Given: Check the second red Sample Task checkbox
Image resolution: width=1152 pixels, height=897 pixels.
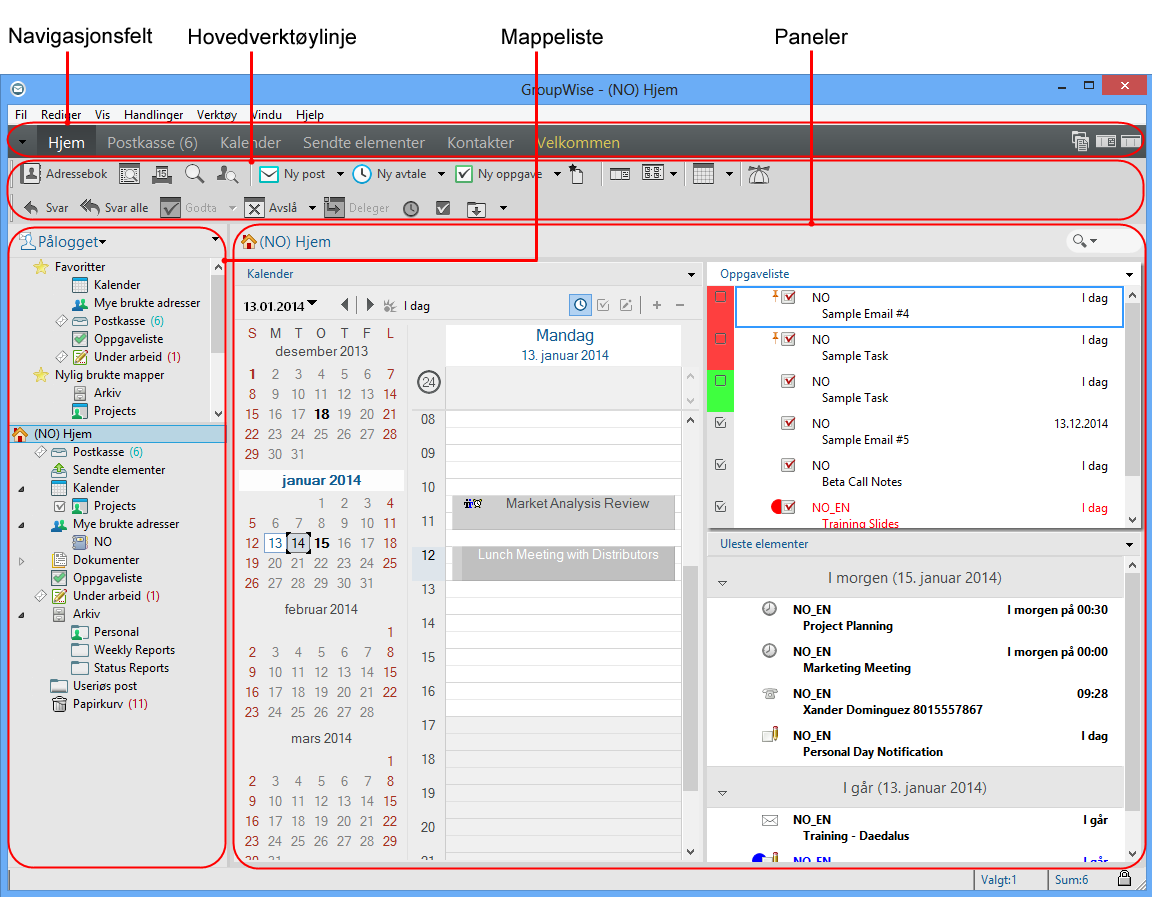Looking at the screenshot, I should [721, 339].
